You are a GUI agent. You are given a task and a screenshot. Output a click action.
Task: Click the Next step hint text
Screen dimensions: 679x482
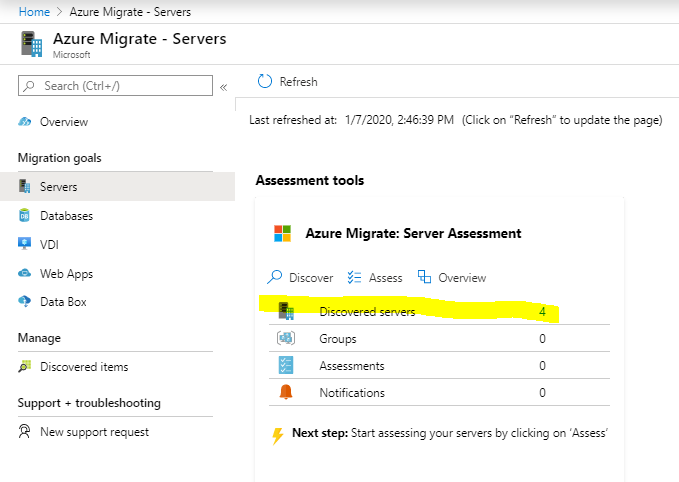[450, 433]
